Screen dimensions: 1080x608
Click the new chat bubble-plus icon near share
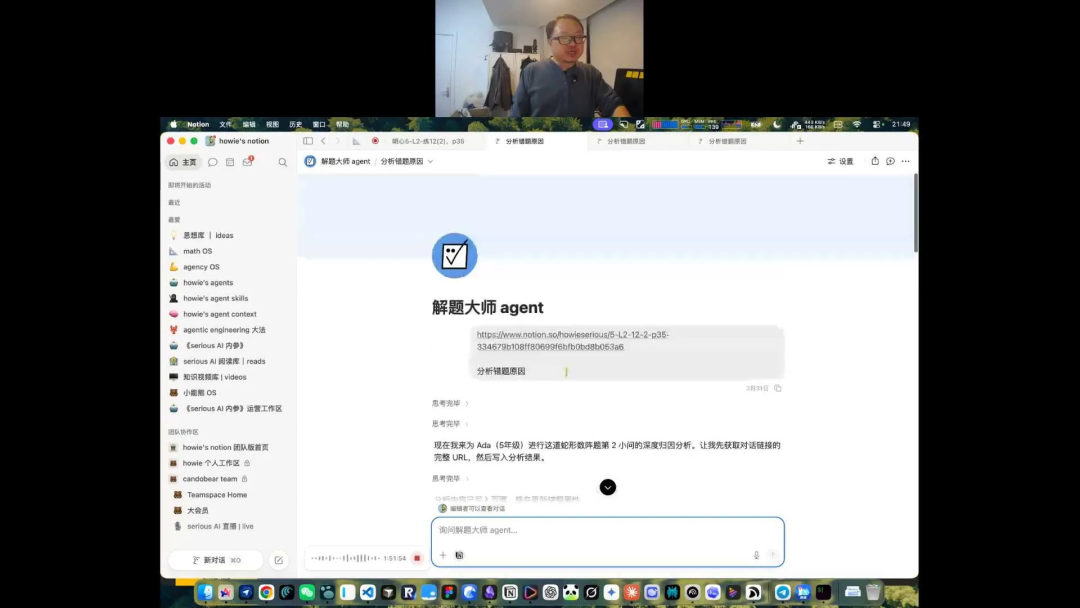[x=891, y=161]
